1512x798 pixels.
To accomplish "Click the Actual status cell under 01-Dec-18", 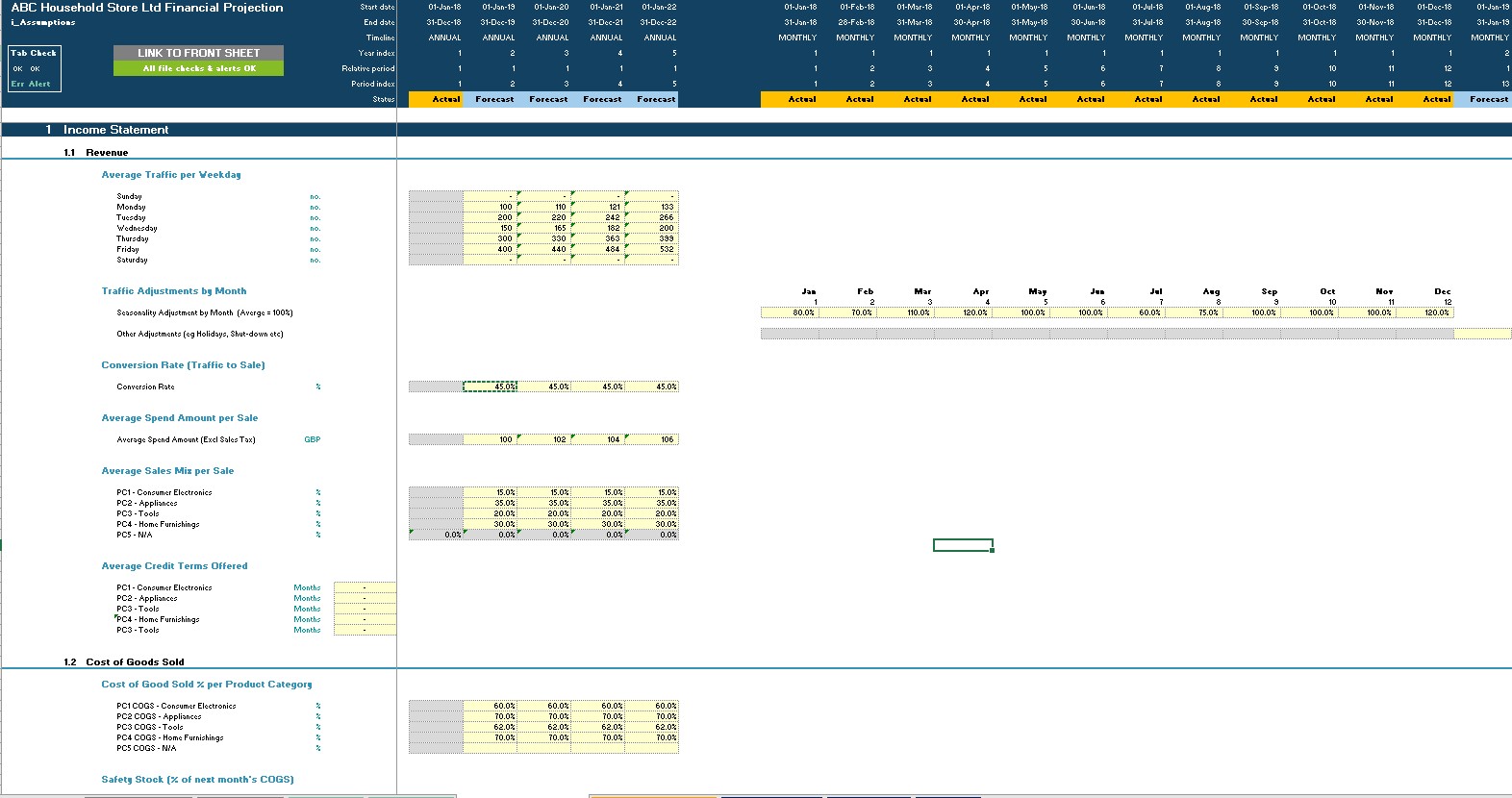I will (1424, 99).
